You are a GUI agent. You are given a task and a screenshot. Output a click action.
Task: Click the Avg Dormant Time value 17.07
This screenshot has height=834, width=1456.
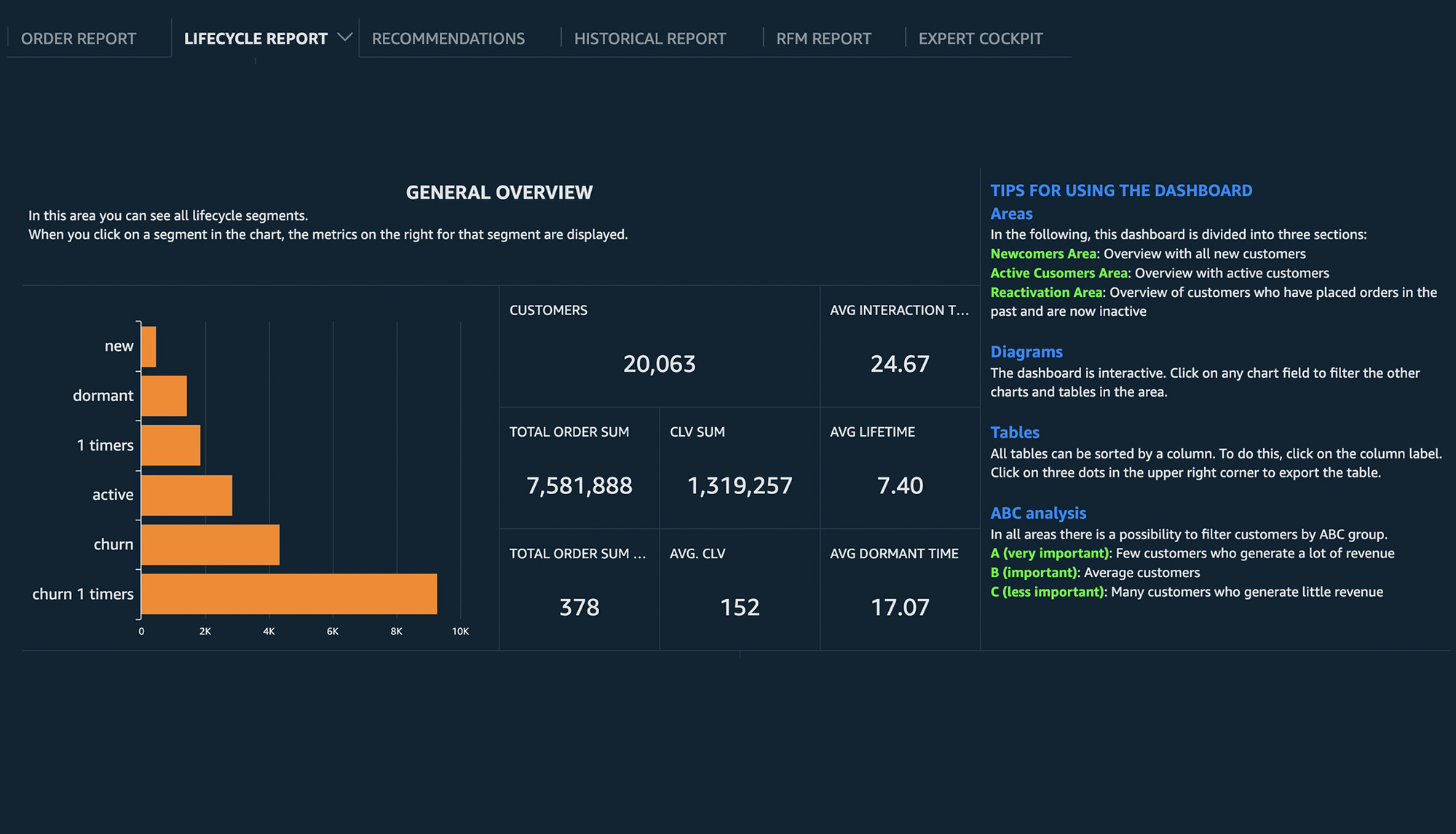point(900,607)
